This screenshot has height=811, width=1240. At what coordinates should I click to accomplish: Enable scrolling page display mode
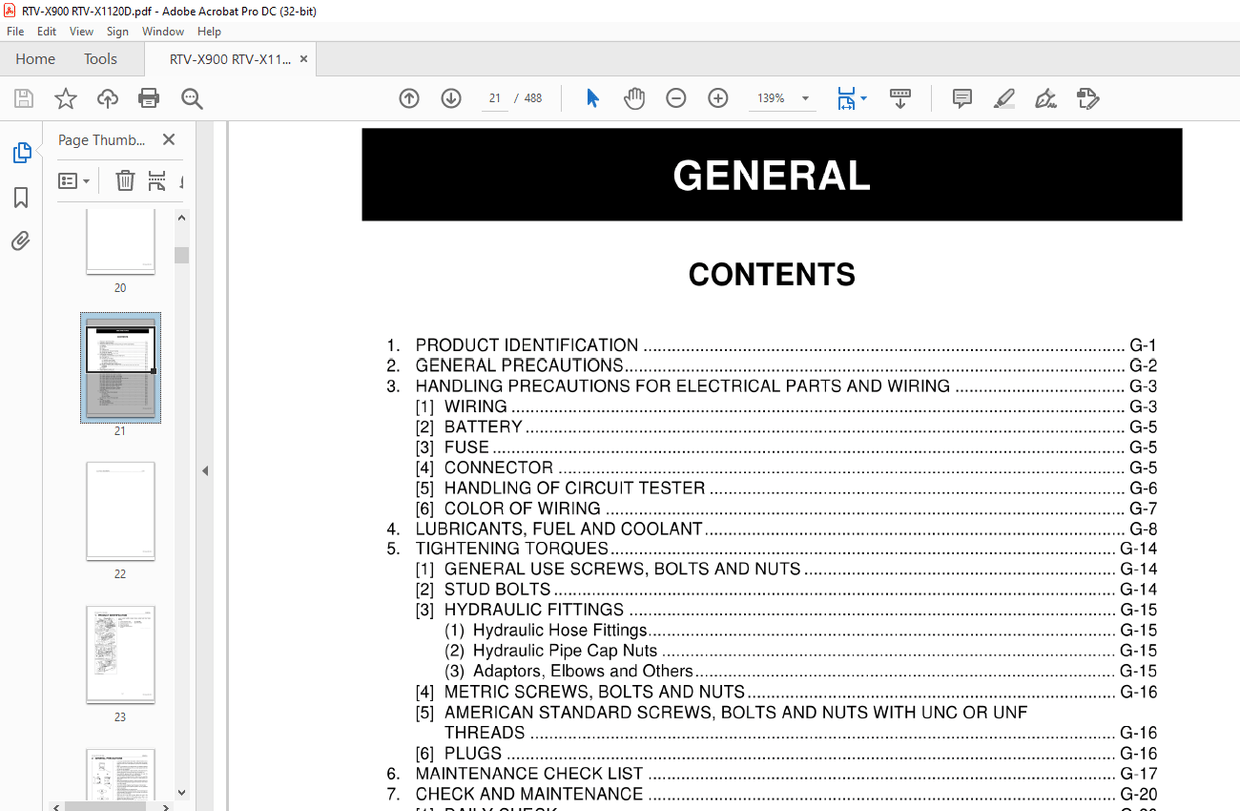(900, 98)
